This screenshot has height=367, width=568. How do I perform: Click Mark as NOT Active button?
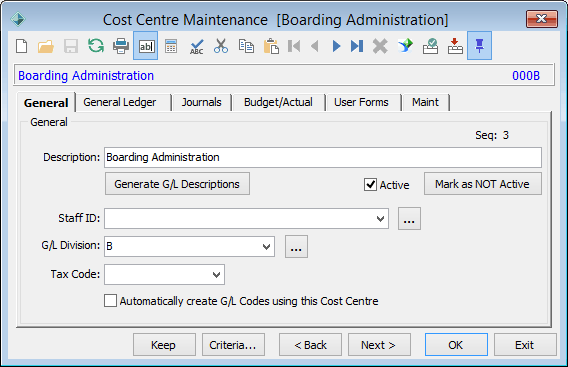(483, 184)
